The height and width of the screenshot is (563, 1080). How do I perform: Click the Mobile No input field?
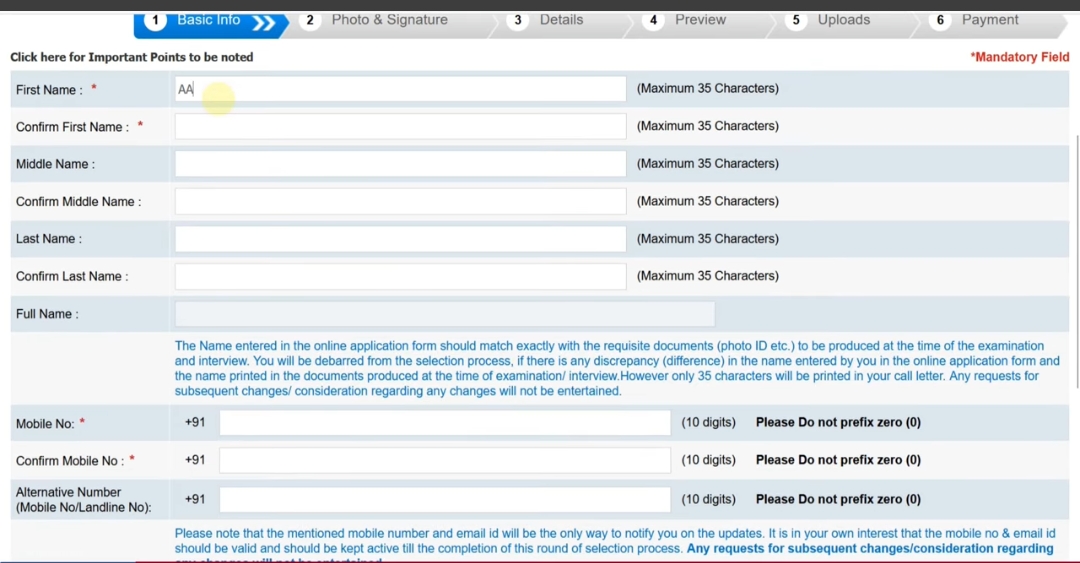pos(444,423)
